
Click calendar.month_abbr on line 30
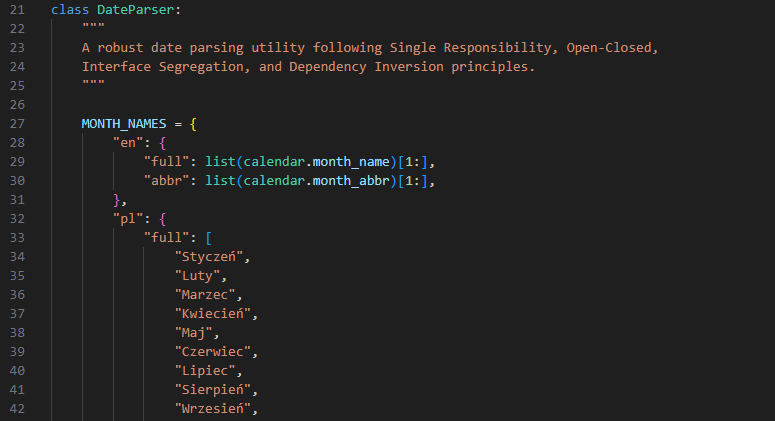316,181
